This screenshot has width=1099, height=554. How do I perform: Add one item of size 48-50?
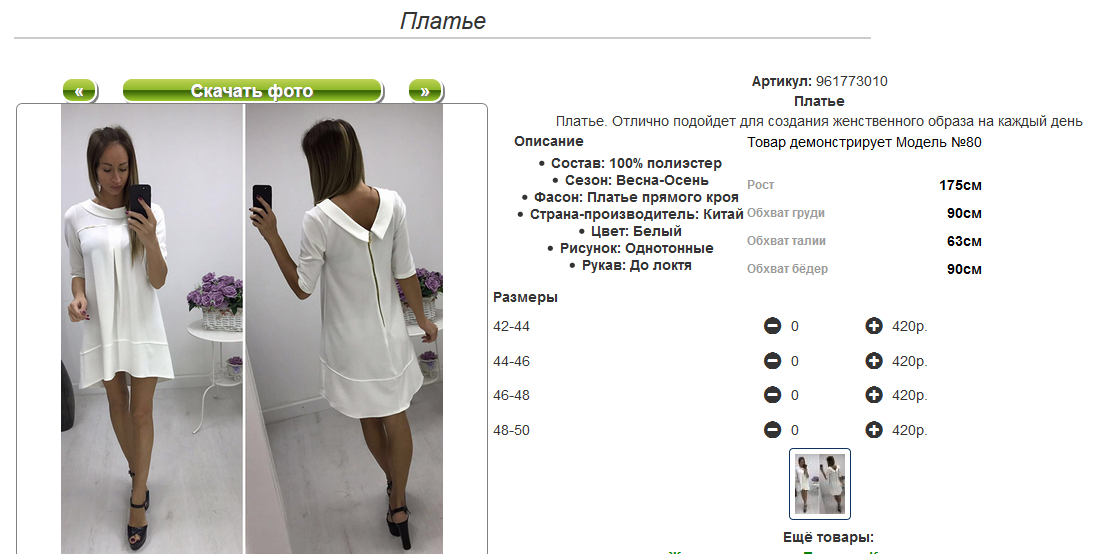click(x=874, y=430)
